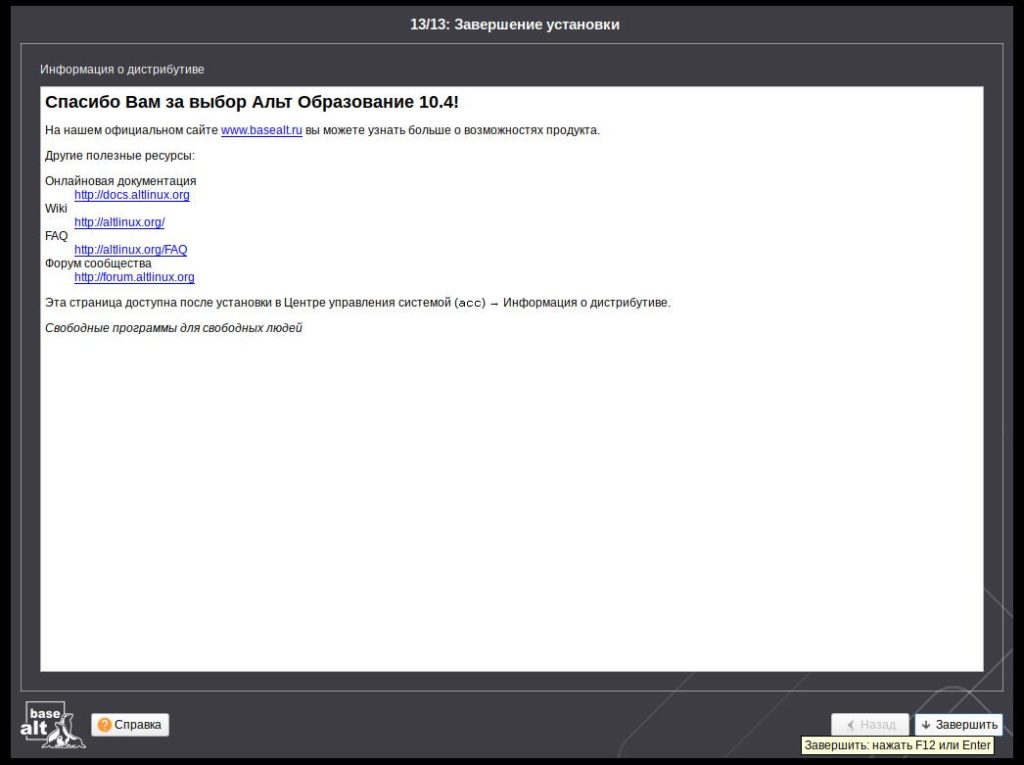Click the 'Форум сообщества' label
Image resolution: width=1024 pixels, height=765 pixels.
(x=98, y=263)
